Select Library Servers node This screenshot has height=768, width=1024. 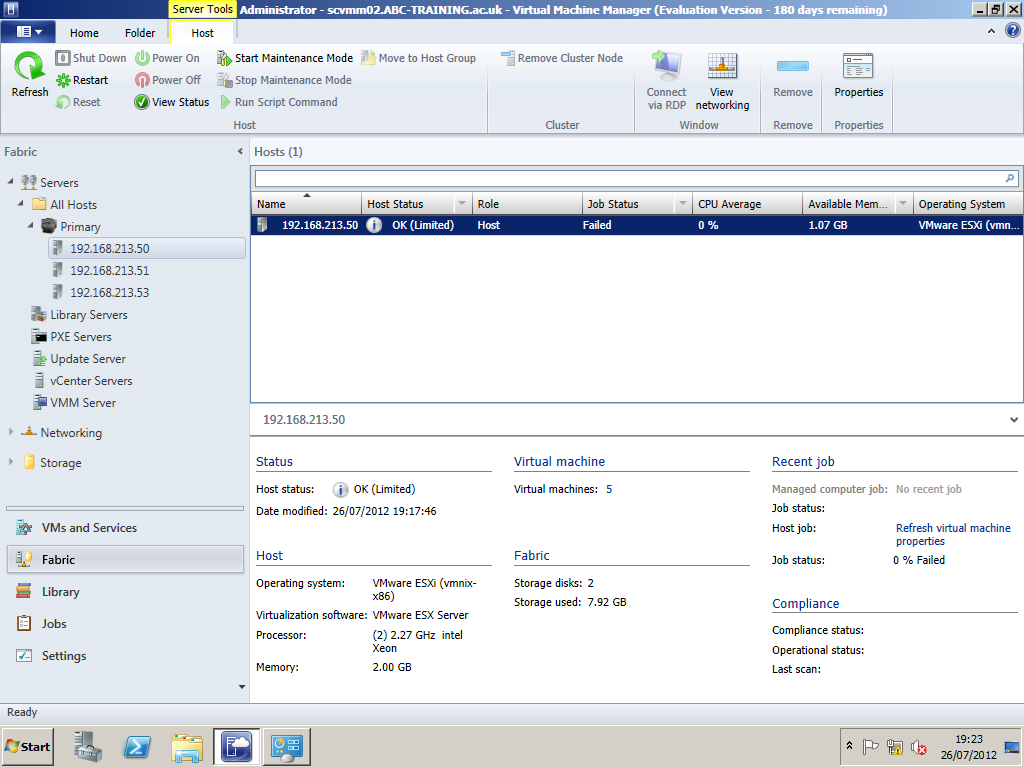(80, 315)
